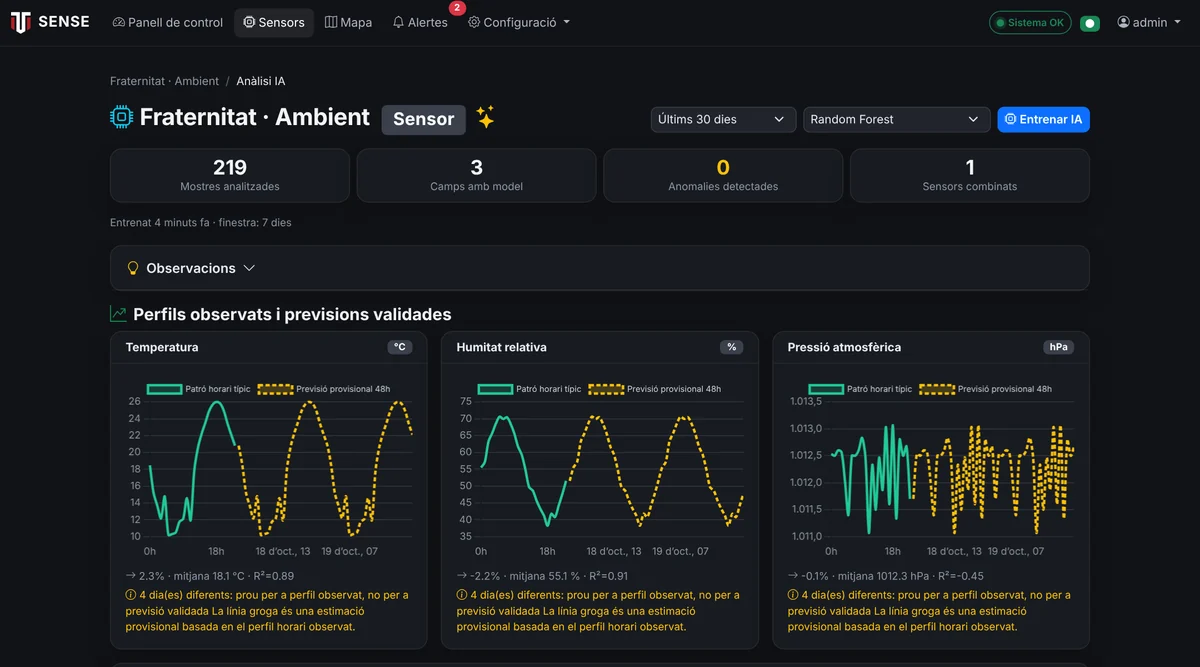Click the % unit badge on Humitat relativa

[x=731, y=347]
